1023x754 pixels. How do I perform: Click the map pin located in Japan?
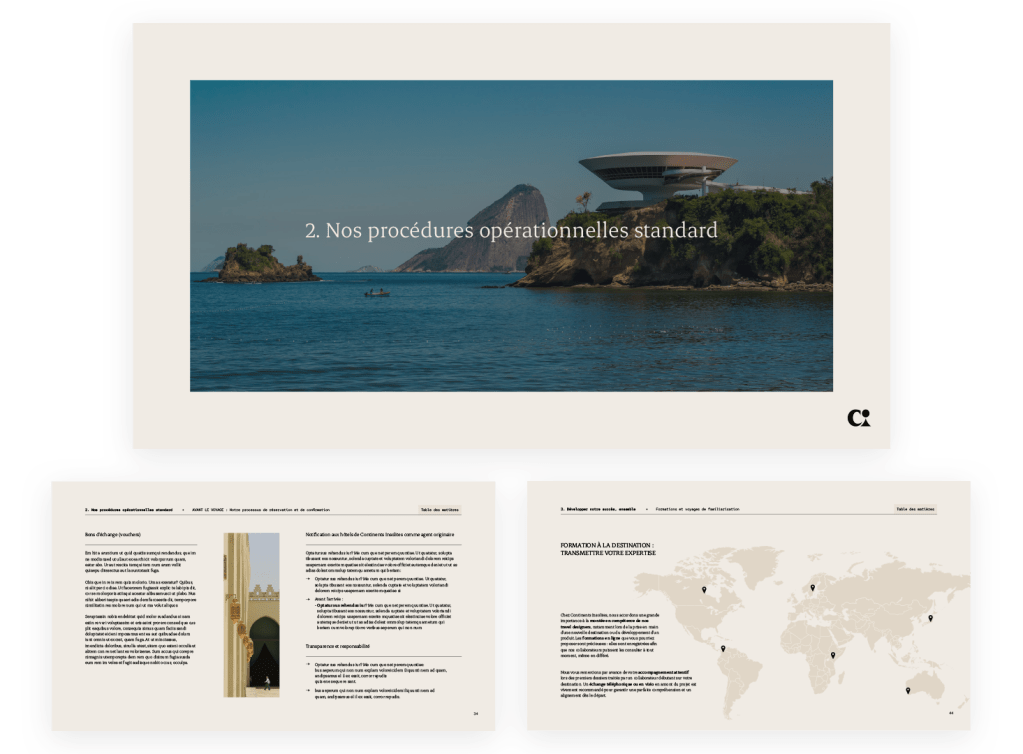point(930,617)
